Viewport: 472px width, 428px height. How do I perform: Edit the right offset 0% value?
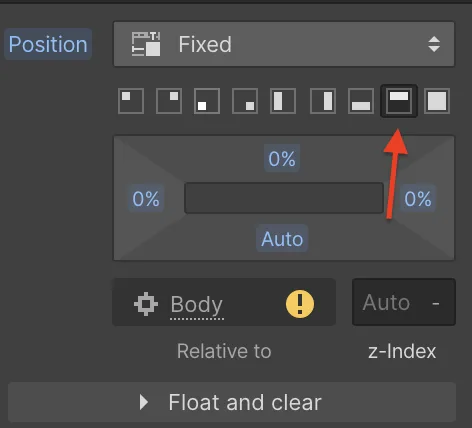[418, 199]
